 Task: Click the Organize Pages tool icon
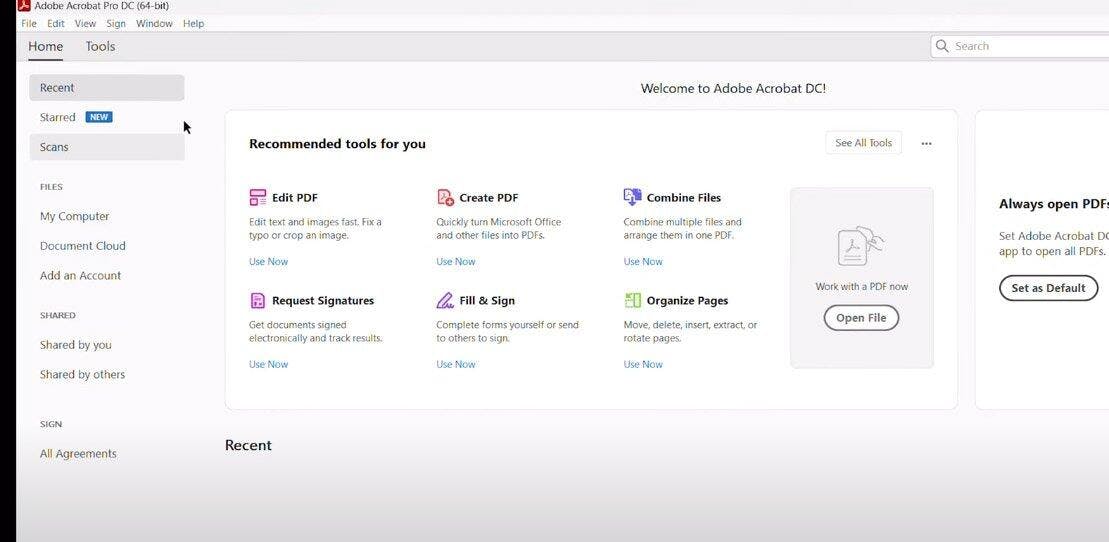coord(632,301)
